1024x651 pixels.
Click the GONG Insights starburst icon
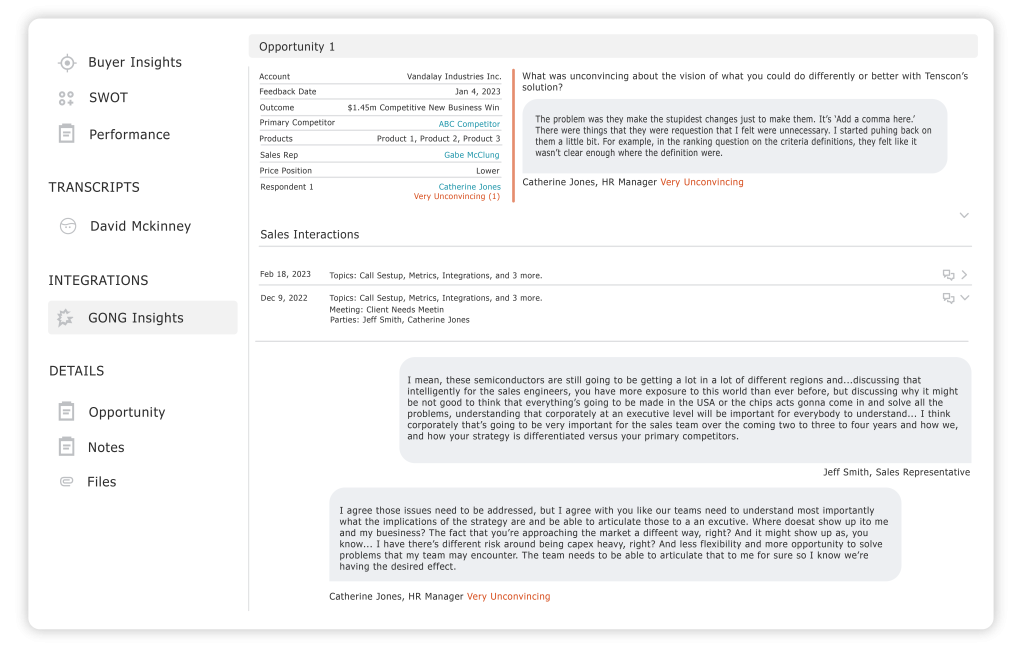pyautogui.click(x=66, y=318)
